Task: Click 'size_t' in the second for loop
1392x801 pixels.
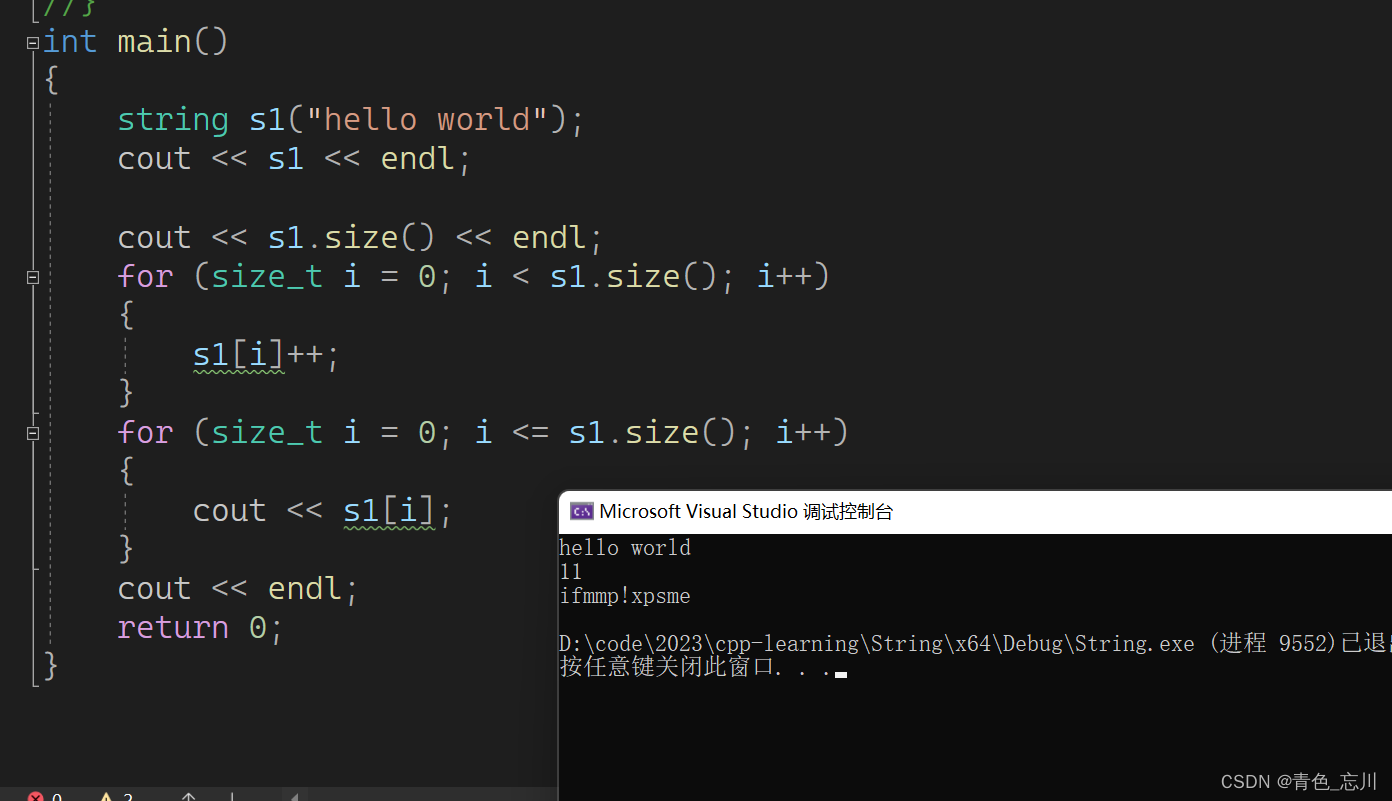Action: tap(267, 433)
